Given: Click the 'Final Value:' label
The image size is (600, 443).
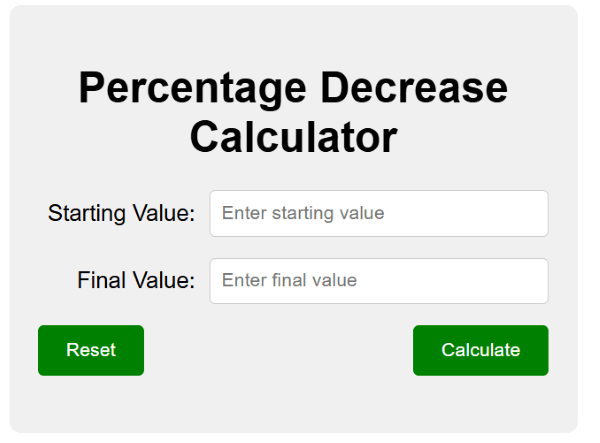Looking at the screenshot, I should [136, 281].
